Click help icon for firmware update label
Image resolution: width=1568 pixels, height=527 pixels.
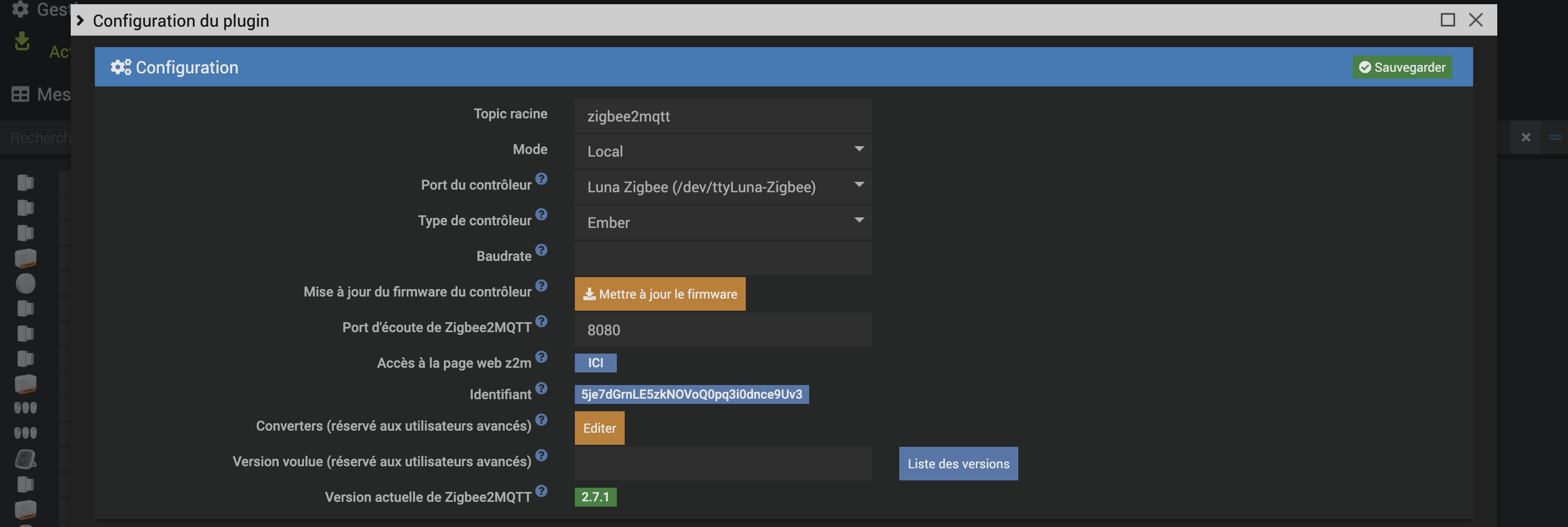click(x=541, y=286)
